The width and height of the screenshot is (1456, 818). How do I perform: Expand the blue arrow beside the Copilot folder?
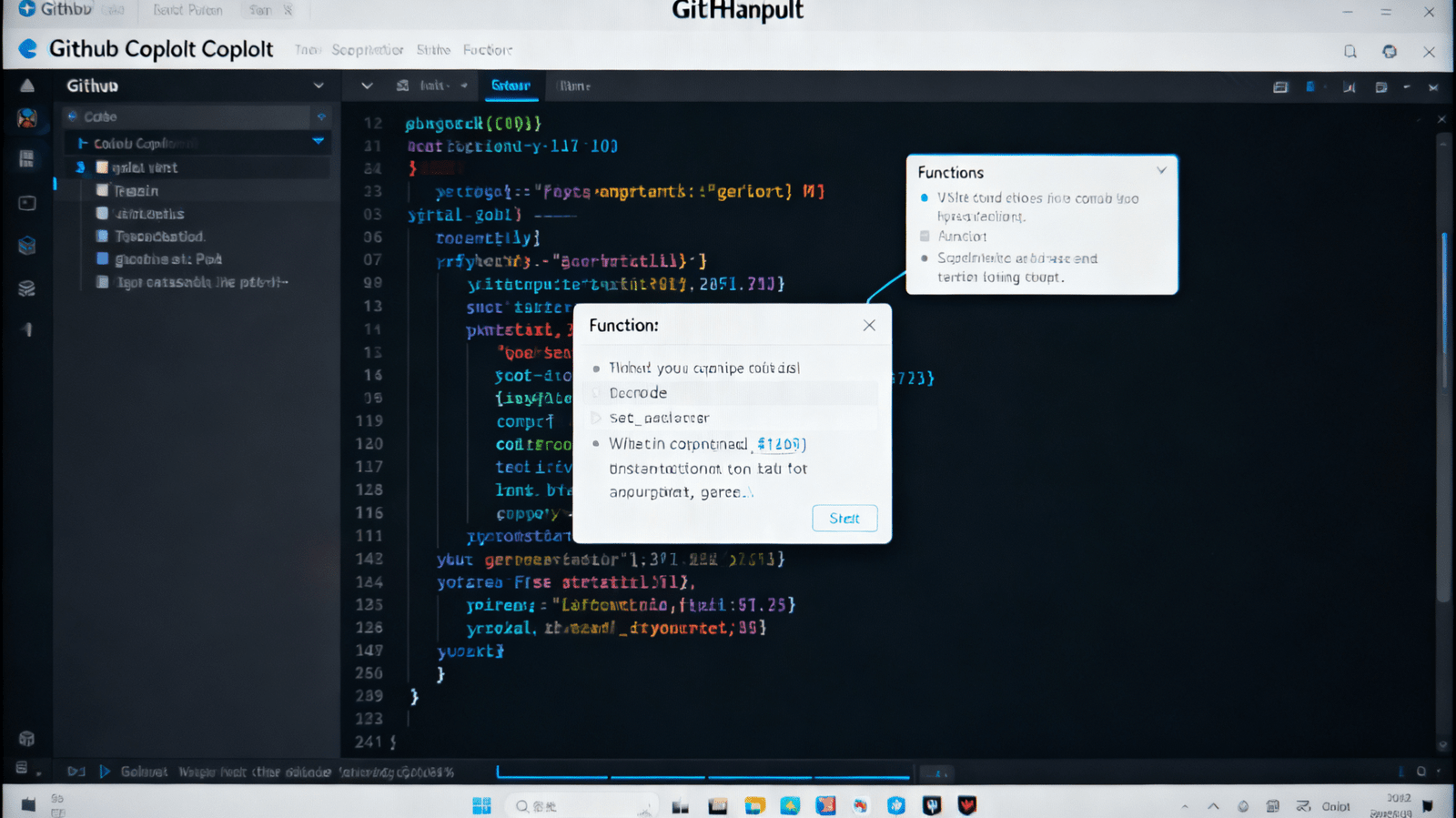coord(318,142)
